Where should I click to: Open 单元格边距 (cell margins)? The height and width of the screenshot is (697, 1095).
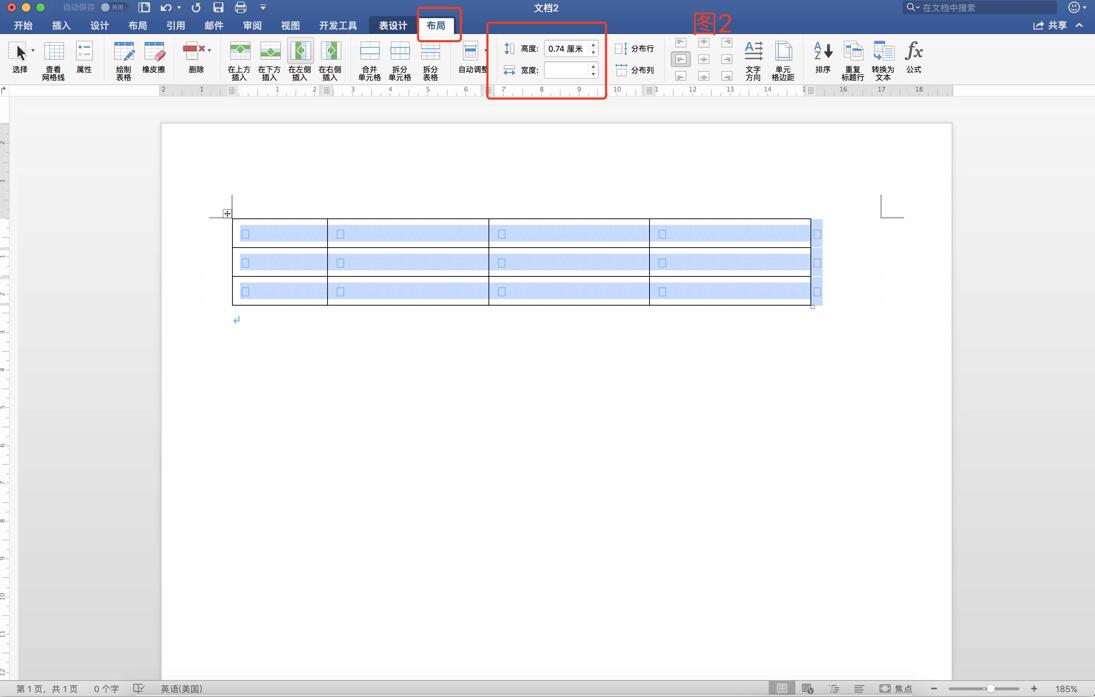point(783,61)
